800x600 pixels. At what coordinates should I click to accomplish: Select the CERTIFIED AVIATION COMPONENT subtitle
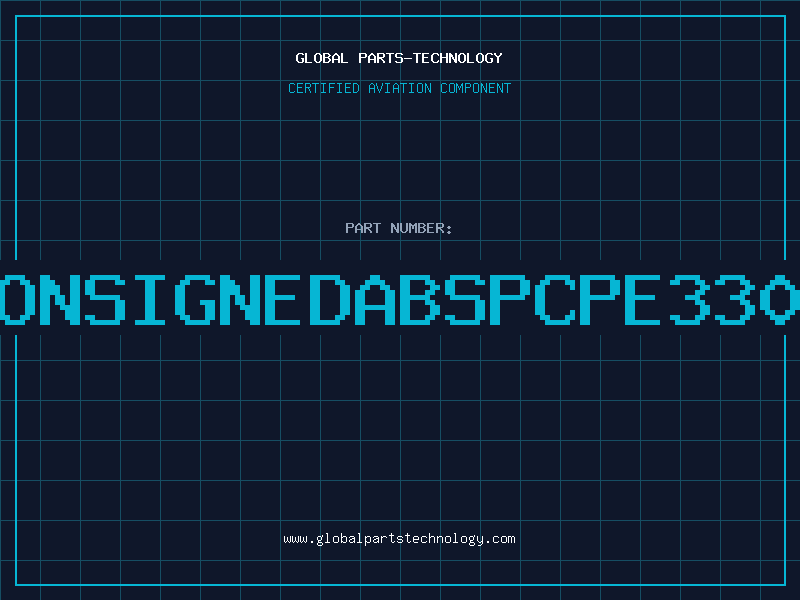[399, 88]
